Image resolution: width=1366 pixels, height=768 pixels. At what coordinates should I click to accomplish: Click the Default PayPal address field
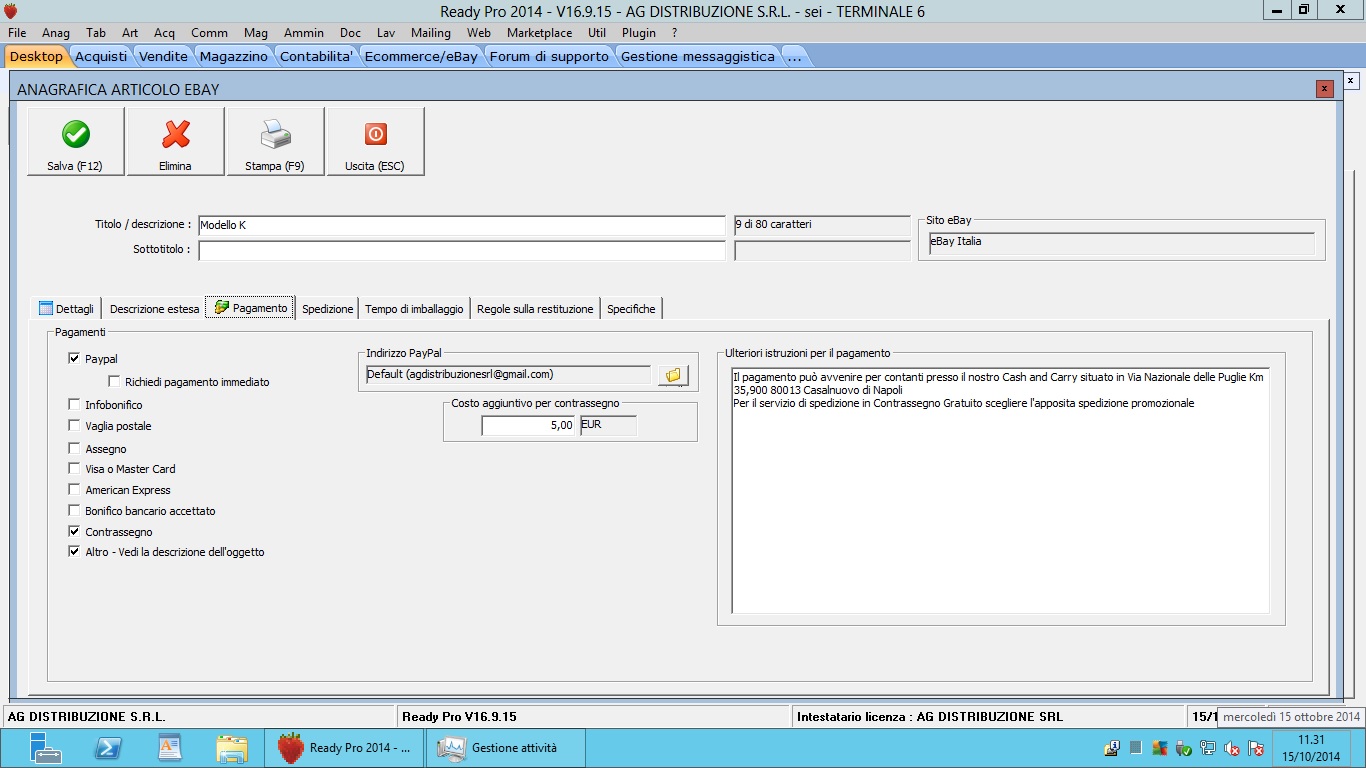tap(508, 375)
